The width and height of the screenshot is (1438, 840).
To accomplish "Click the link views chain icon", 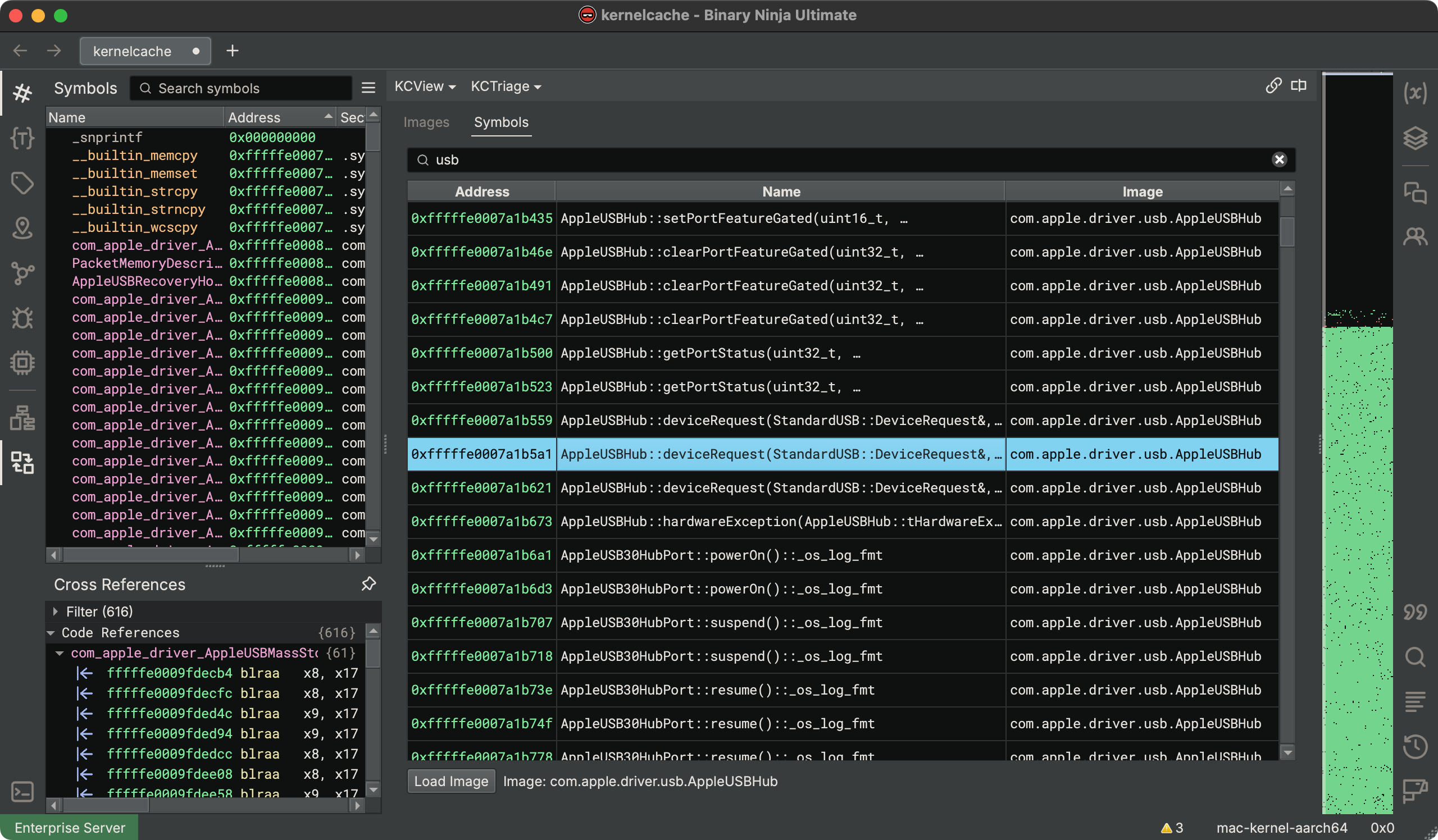I will pyautogui.click(x=1273, y=85).
